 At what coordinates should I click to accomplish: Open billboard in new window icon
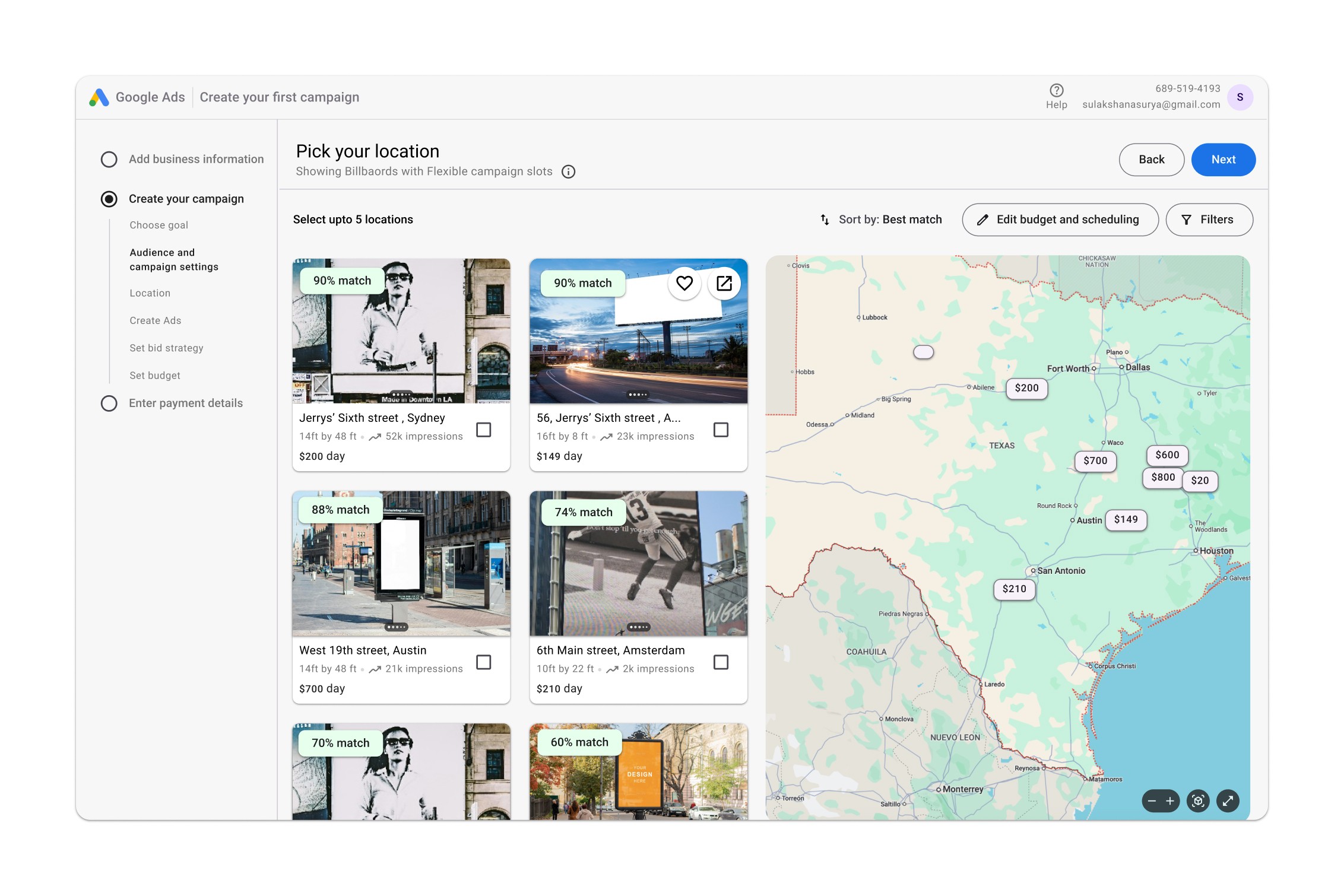[x=724, y=284]
